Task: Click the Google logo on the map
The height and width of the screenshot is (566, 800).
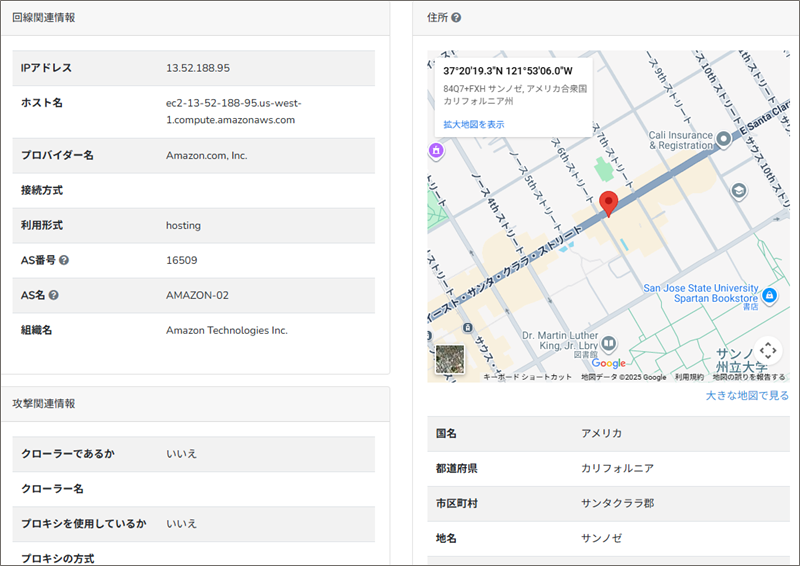Action: (x=608, y=364)
